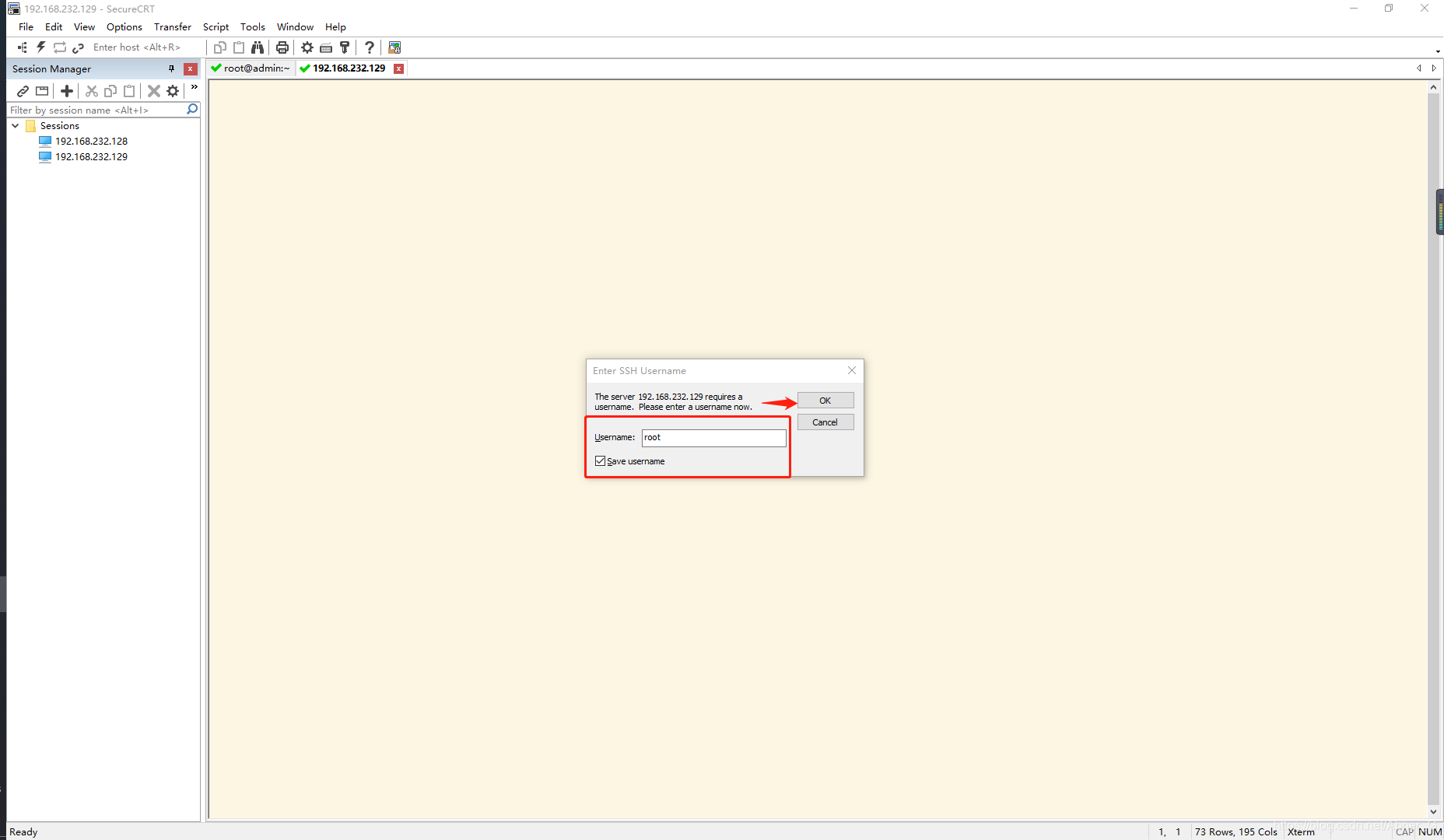Launch the SecureFX icon in toolbar
Screen dimensions: 1444x840
tap(394, 47)
